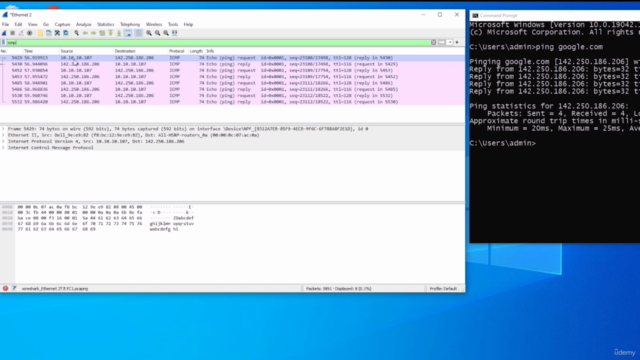Screen dimensions: 640x360
Task: Click in the icmp display filter field
Action: coord(218,42)
